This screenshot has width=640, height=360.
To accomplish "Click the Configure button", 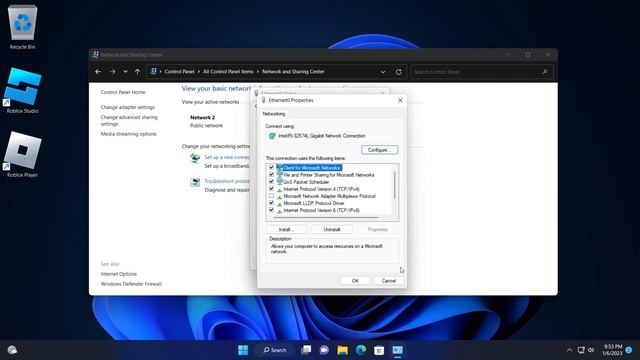I will pyautogui.click(x=380, y=150).
